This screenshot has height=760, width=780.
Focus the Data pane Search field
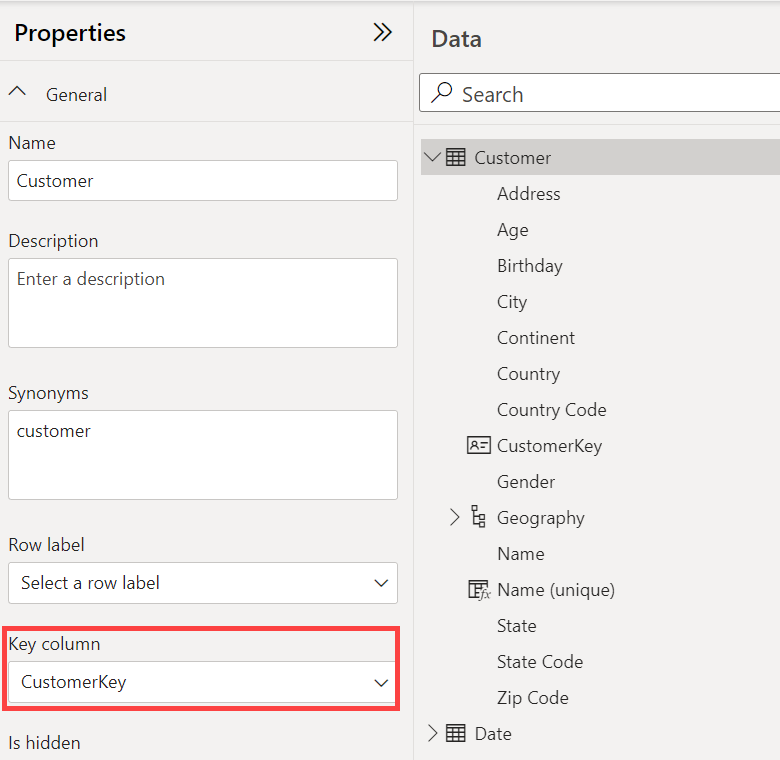[x=599, y=93]
